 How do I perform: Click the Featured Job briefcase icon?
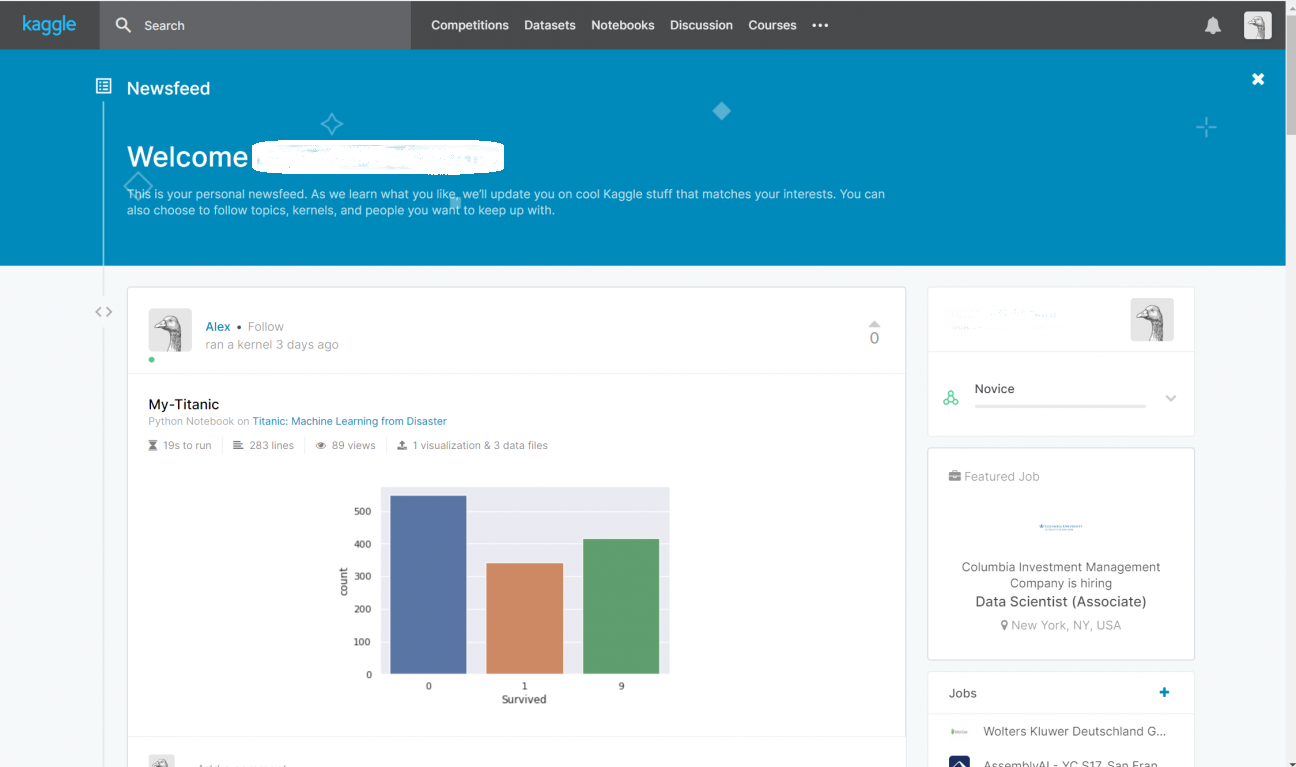tap(955, 476)
